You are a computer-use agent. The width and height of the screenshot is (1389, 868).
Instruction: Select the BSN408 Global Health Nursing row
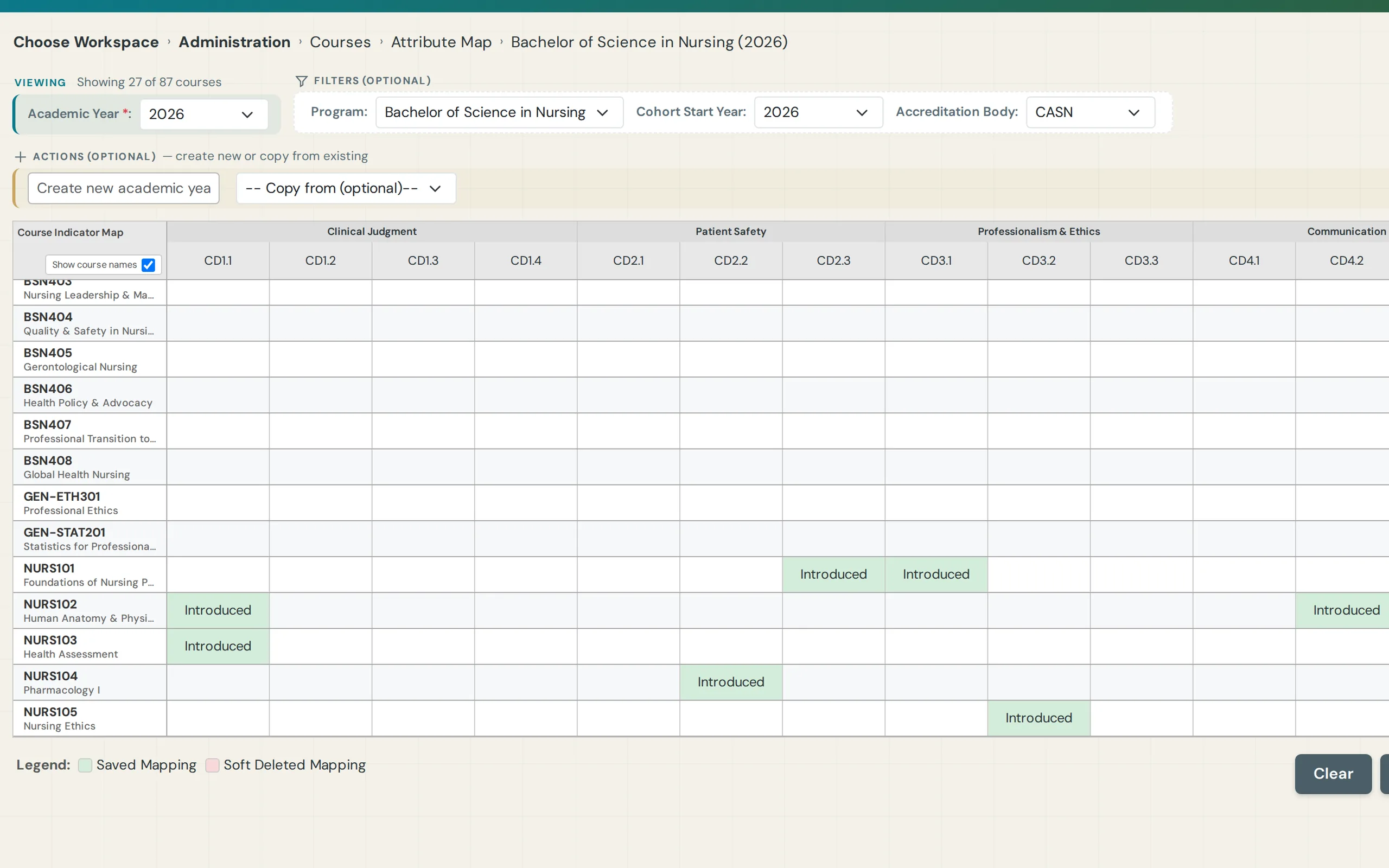click(90, 467)
